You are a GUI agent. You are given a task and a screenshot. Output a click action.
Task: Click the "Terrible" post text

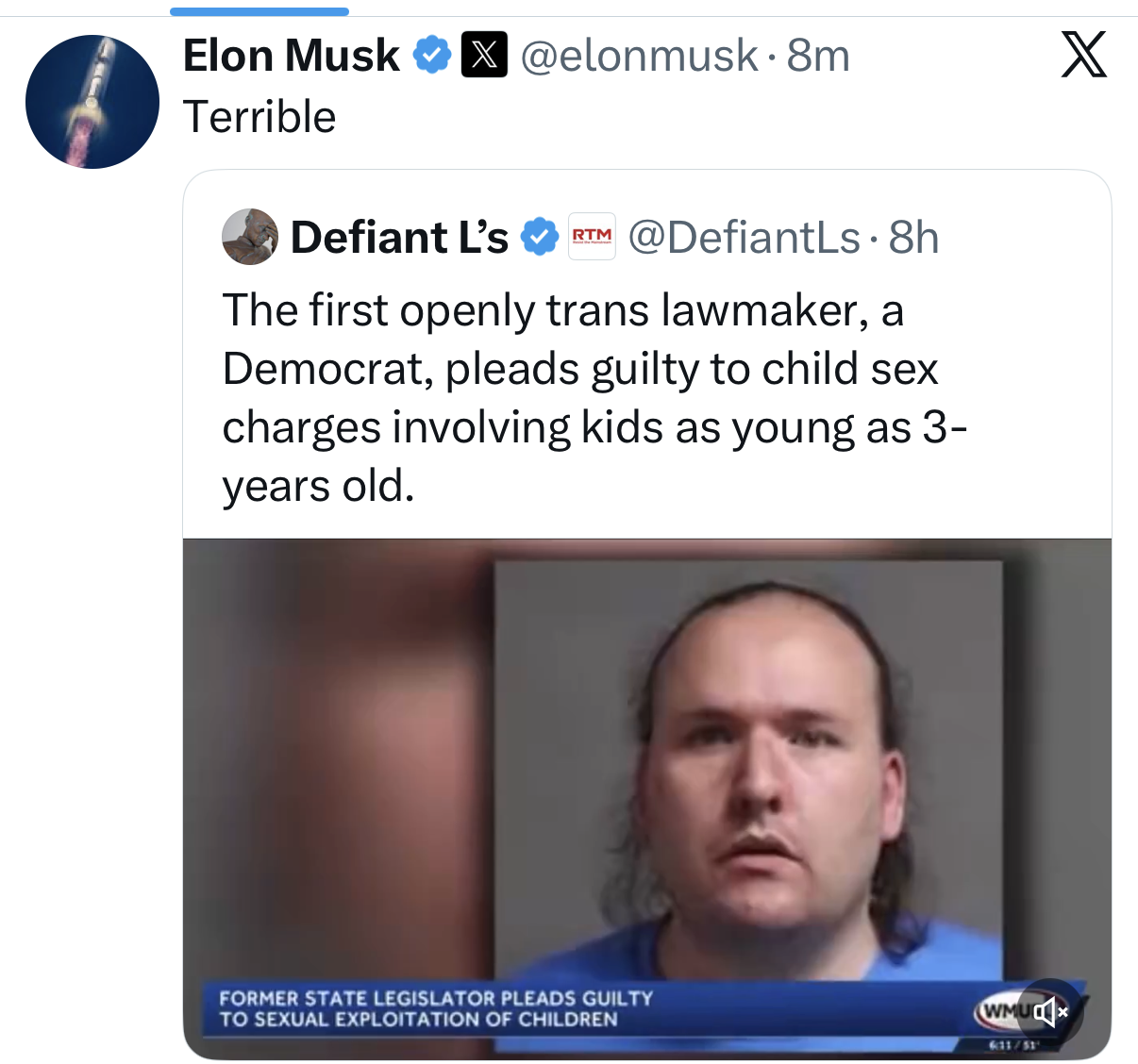tap(259, 117)
